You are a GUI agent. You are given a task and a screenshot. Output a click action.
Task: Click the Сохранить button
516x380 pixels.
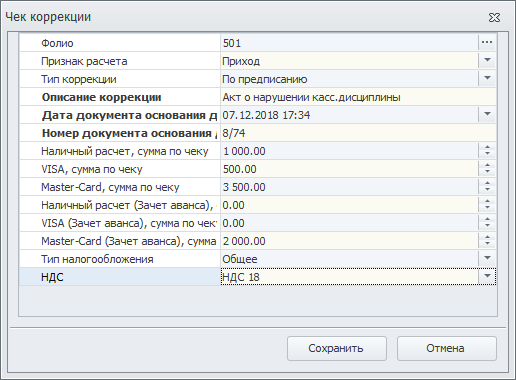[x=337, y=348]
